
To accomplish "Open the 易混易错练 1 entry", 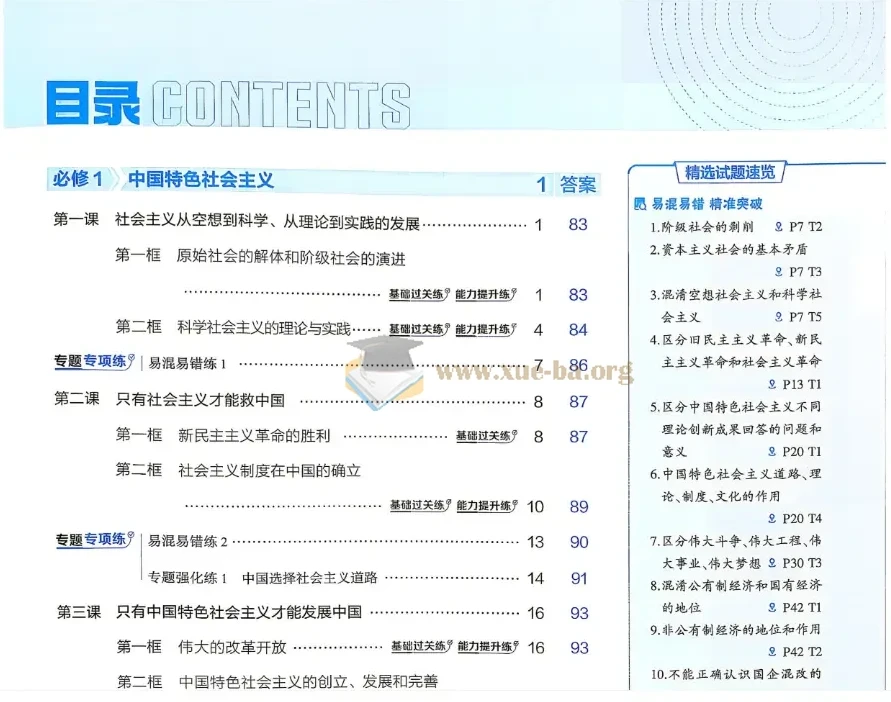I will coord(188,363).
